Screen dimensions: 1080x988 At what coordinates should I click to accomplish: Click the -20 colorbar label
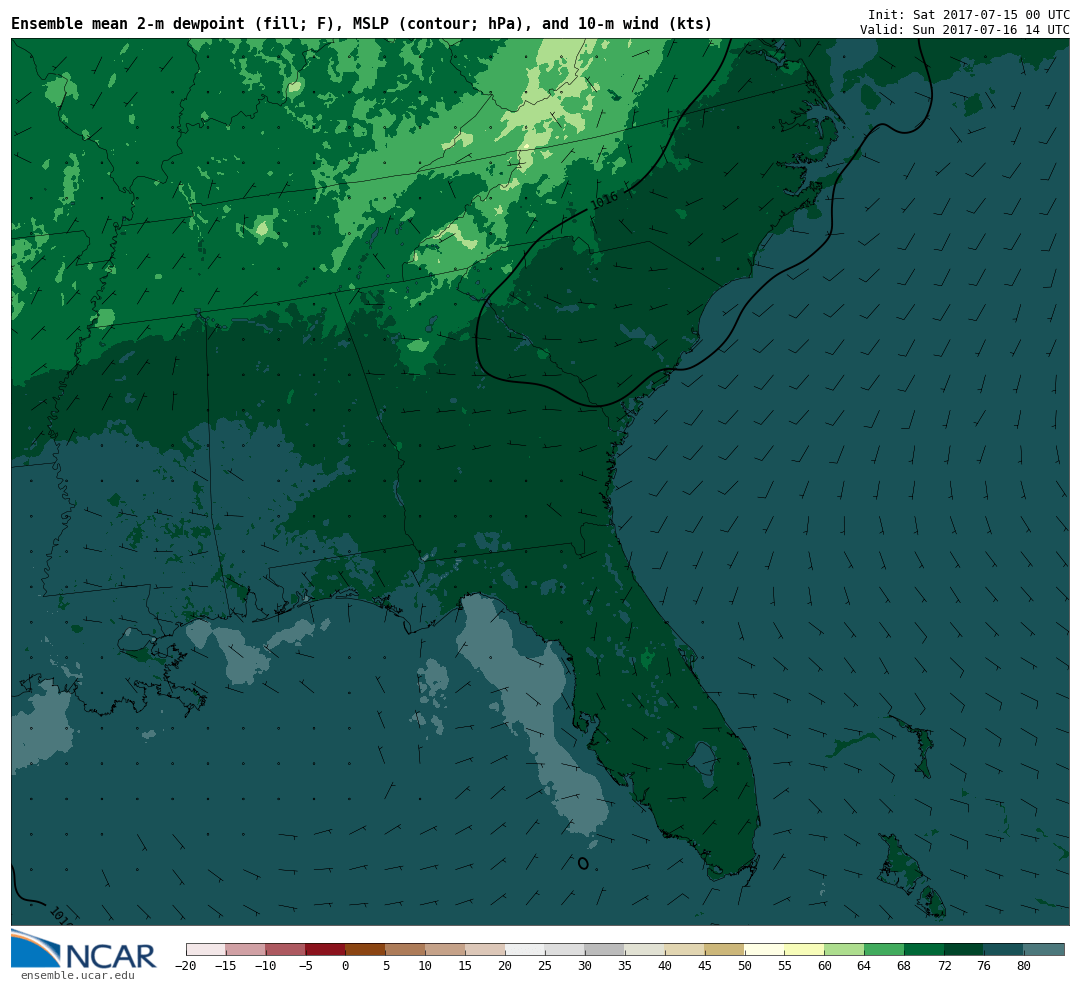coord(185,966)
